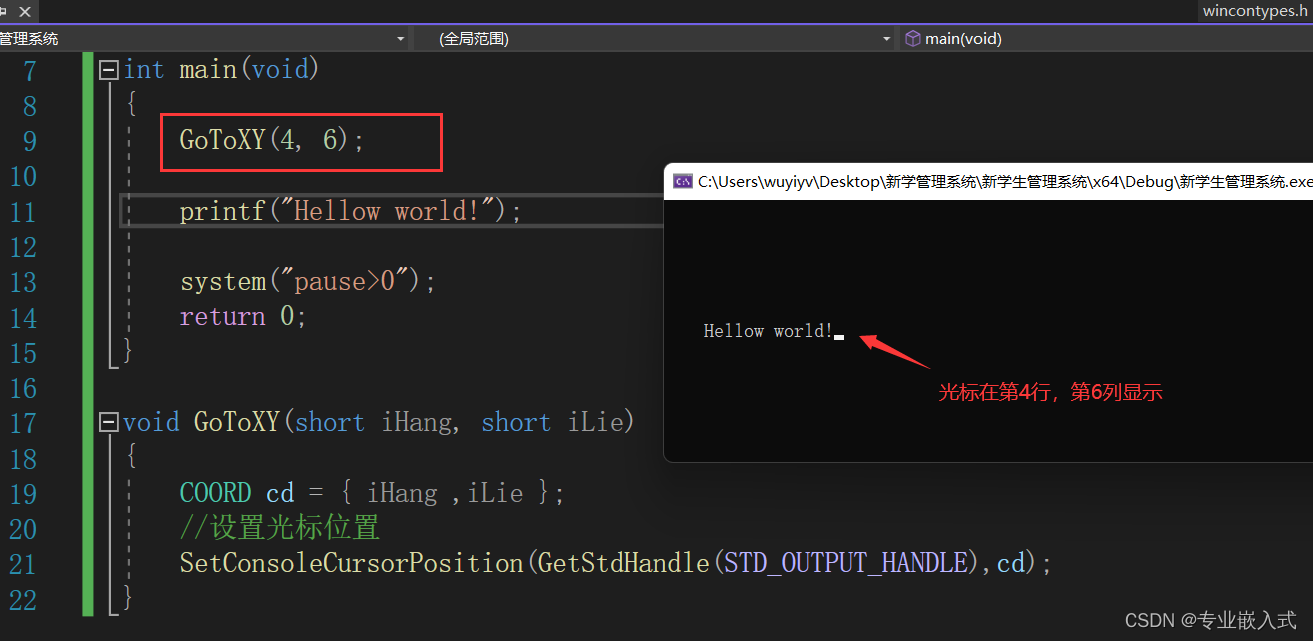The image size is (1313, 641).
Task: Click the console window path title text
Action: pos(1005,182)
